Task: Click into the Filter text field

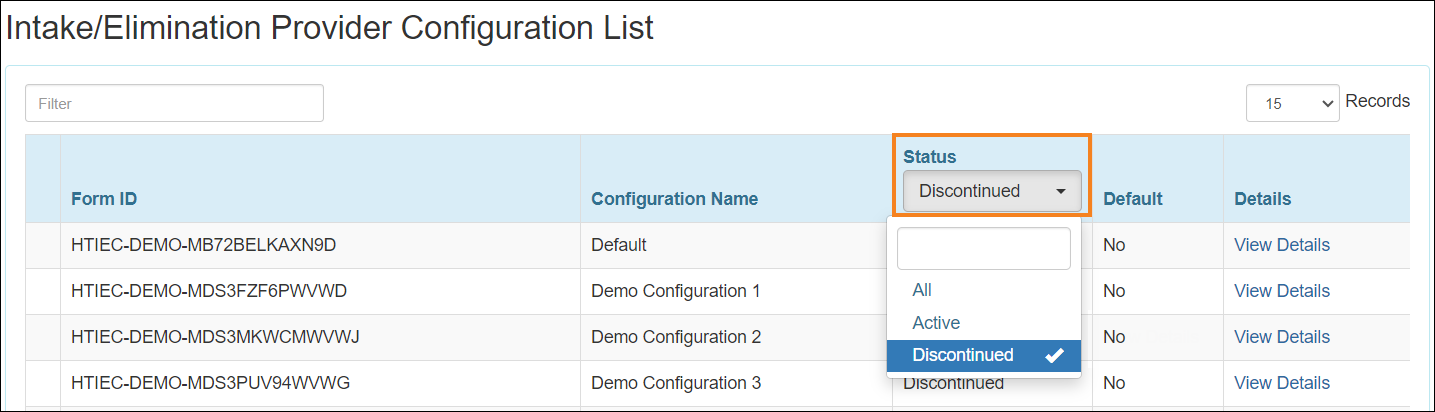Action: [174, 103]
